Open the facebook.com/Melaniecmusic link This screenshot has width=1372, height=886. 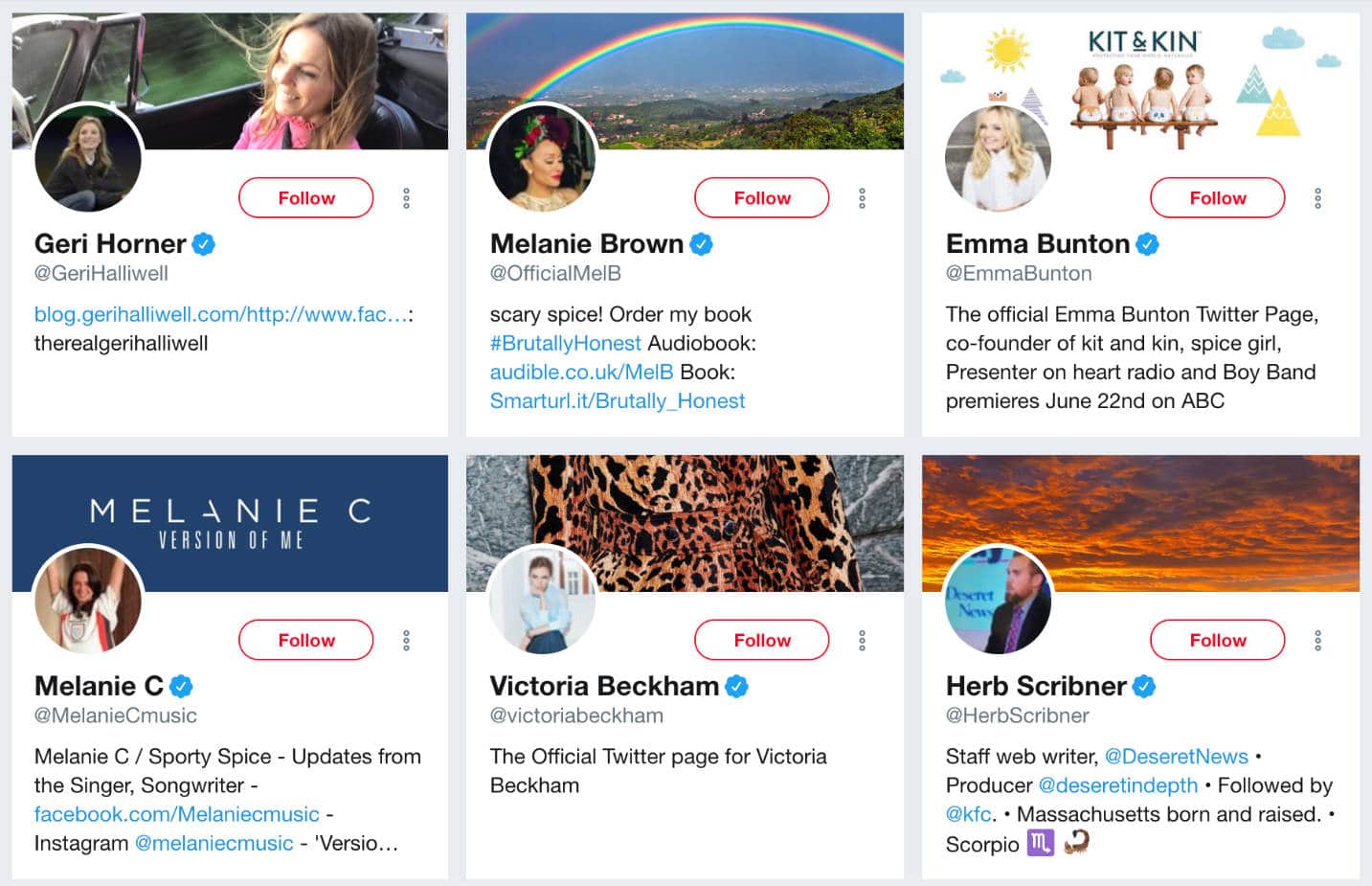176,814
